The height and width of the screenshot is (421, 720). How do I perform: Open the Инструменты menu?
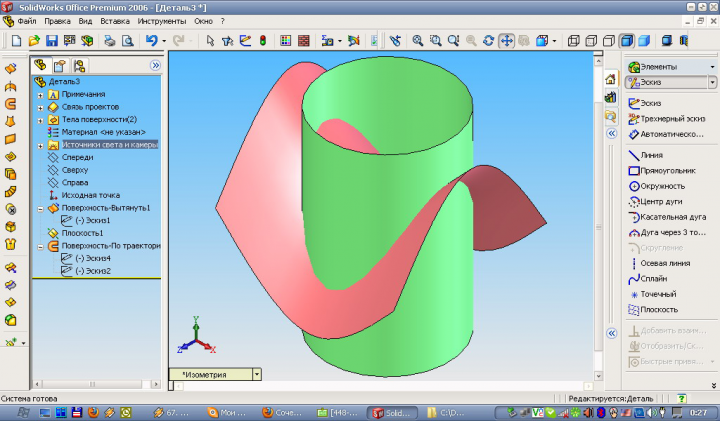162,21
